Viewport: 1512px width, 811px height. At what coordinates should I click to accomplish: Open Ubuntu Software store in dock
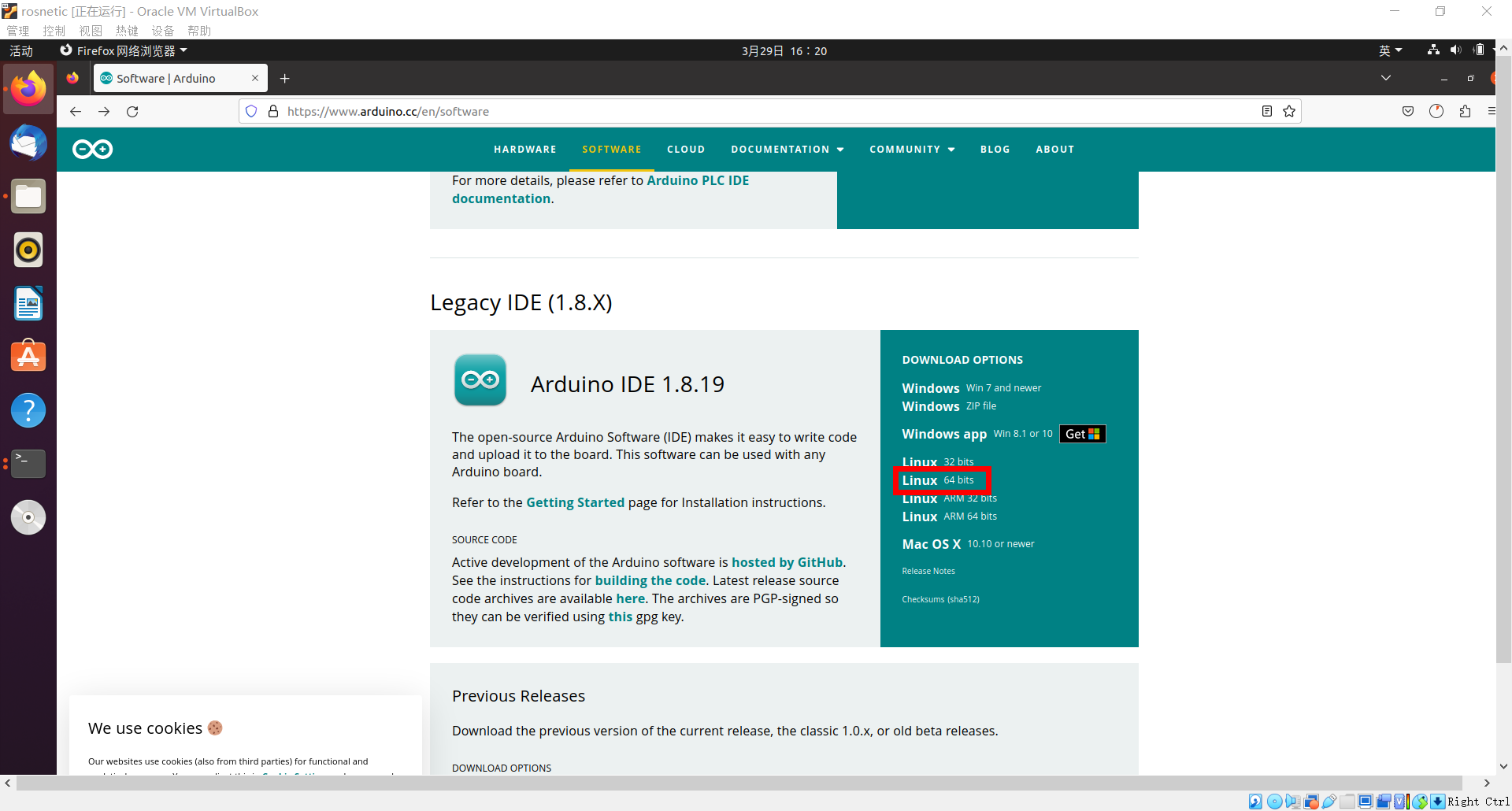tap(28, 357)
